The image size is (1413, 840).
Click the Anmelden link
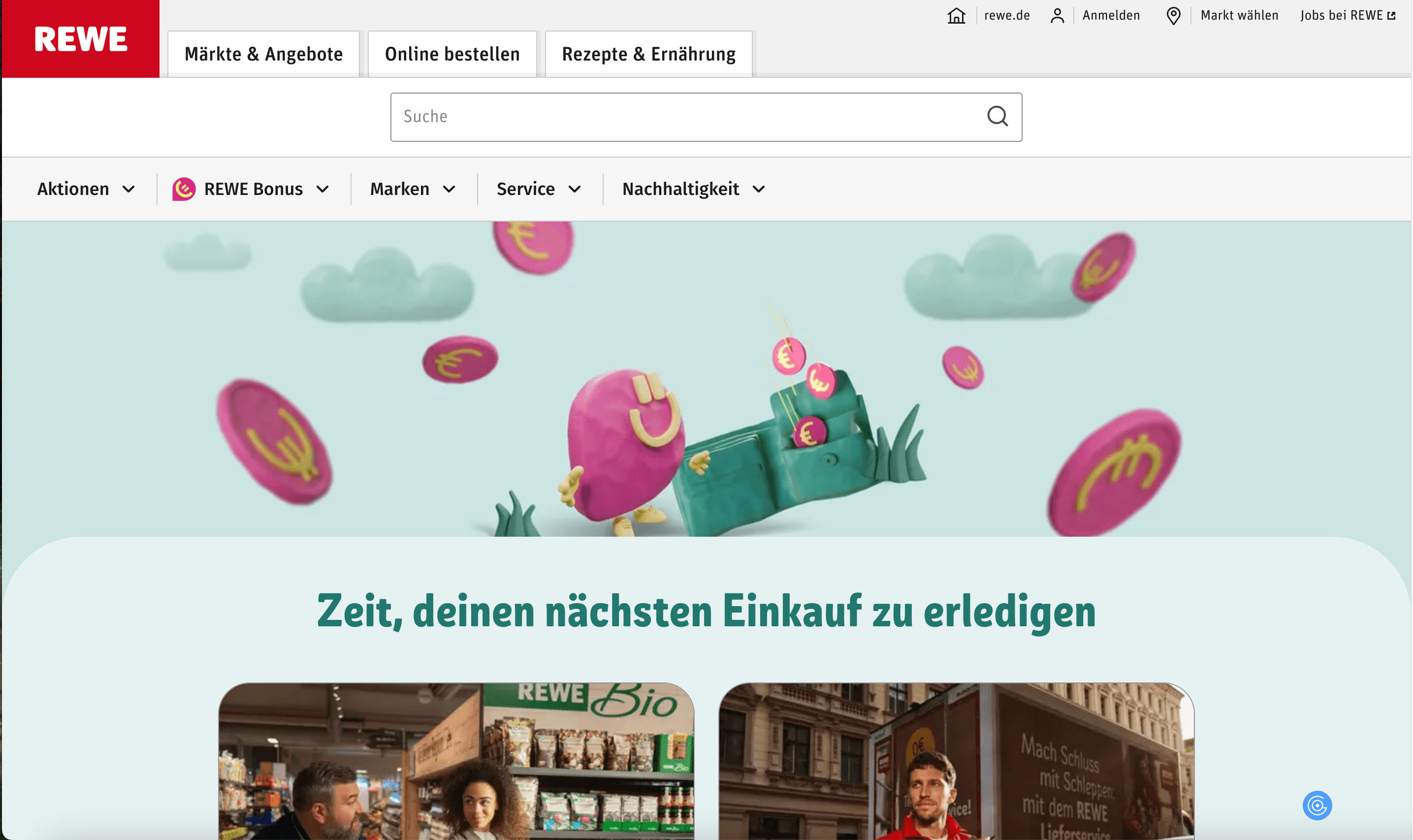1111,16
